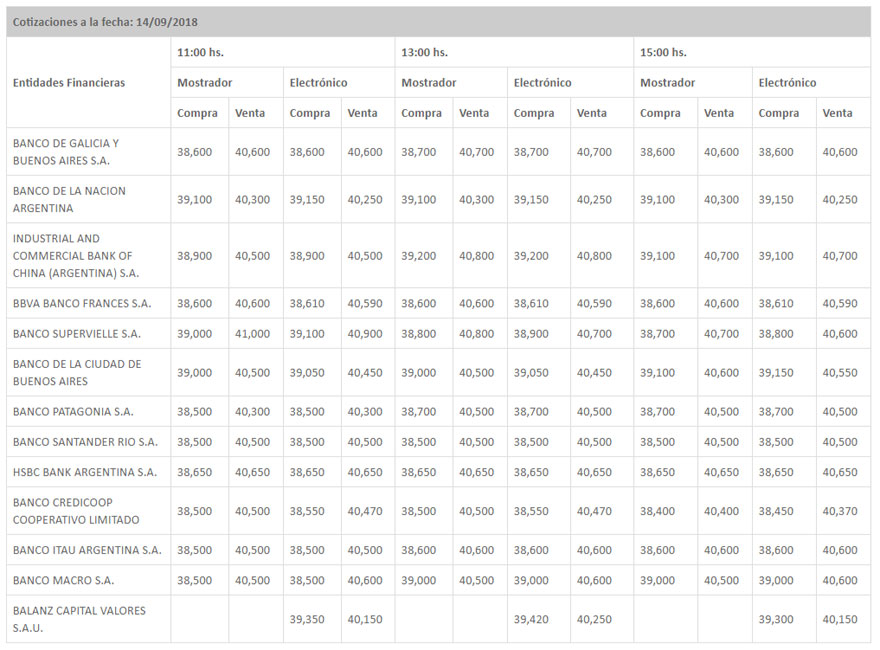Select the 'Banco de Galicia y Buenos Aires S.A.' row label
Viewport: 880px width, 650px height.
point(66,152)
